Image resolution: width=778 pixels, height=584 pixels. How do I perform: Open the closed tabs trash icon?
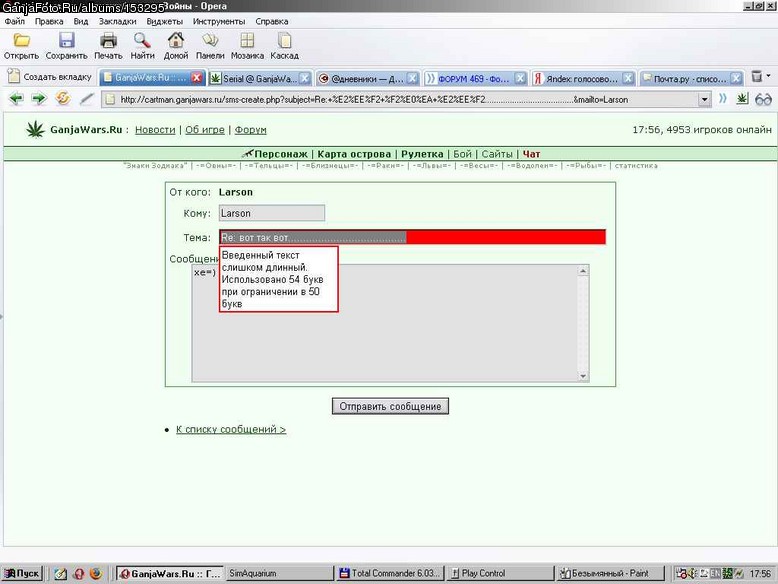(757, 76)
